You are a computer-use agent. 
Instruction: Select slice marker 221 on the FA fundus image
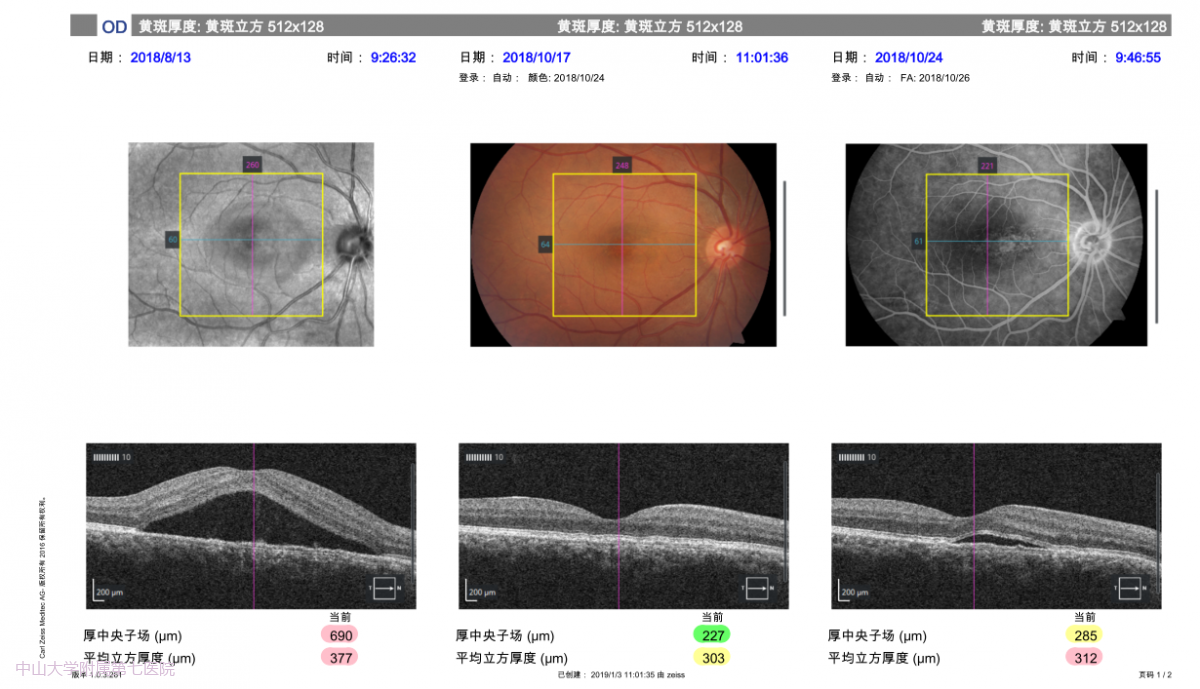coord(988,165)
